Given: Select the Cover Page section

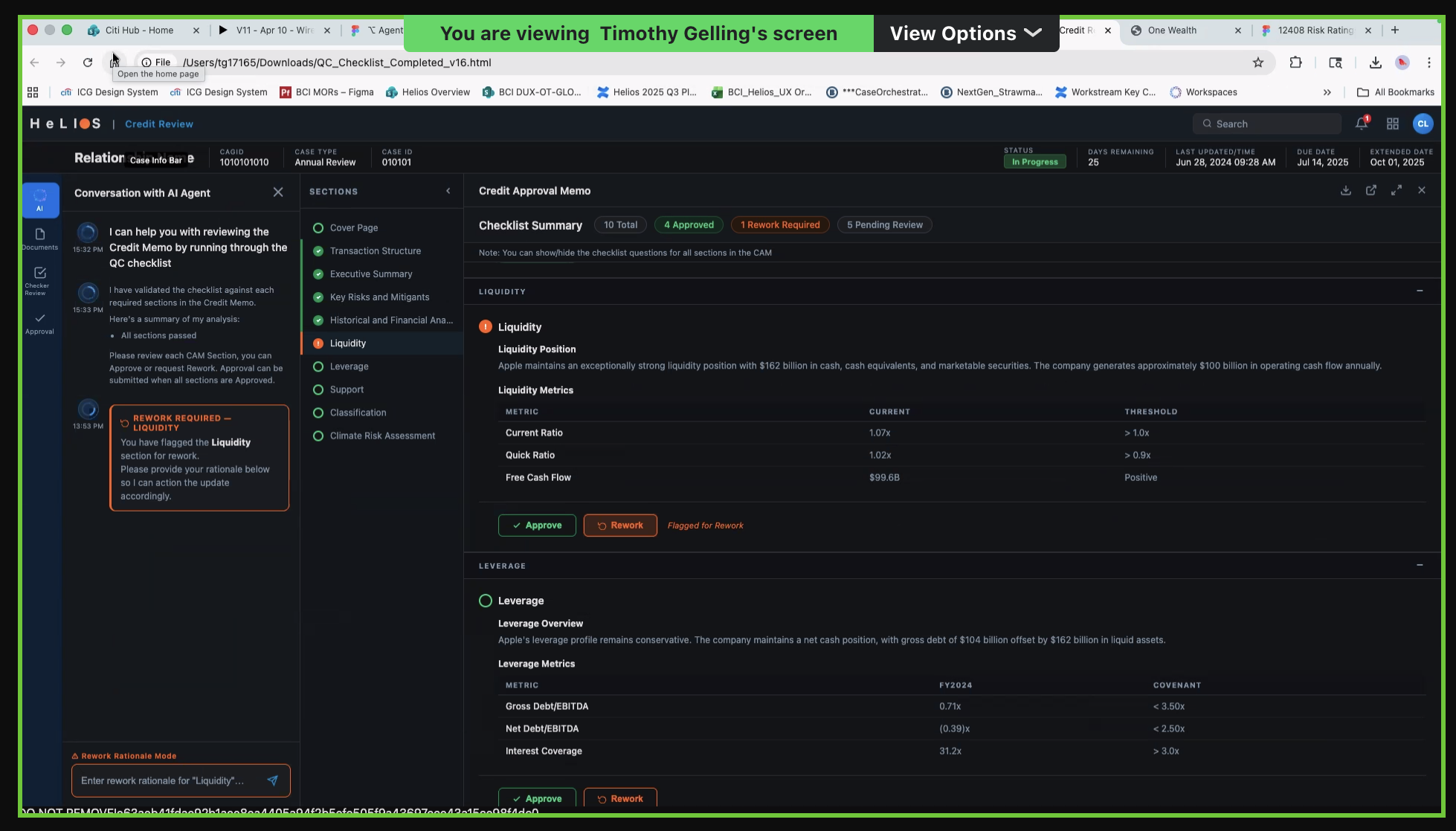Looking at the screenshot, I should pos(382,227).
